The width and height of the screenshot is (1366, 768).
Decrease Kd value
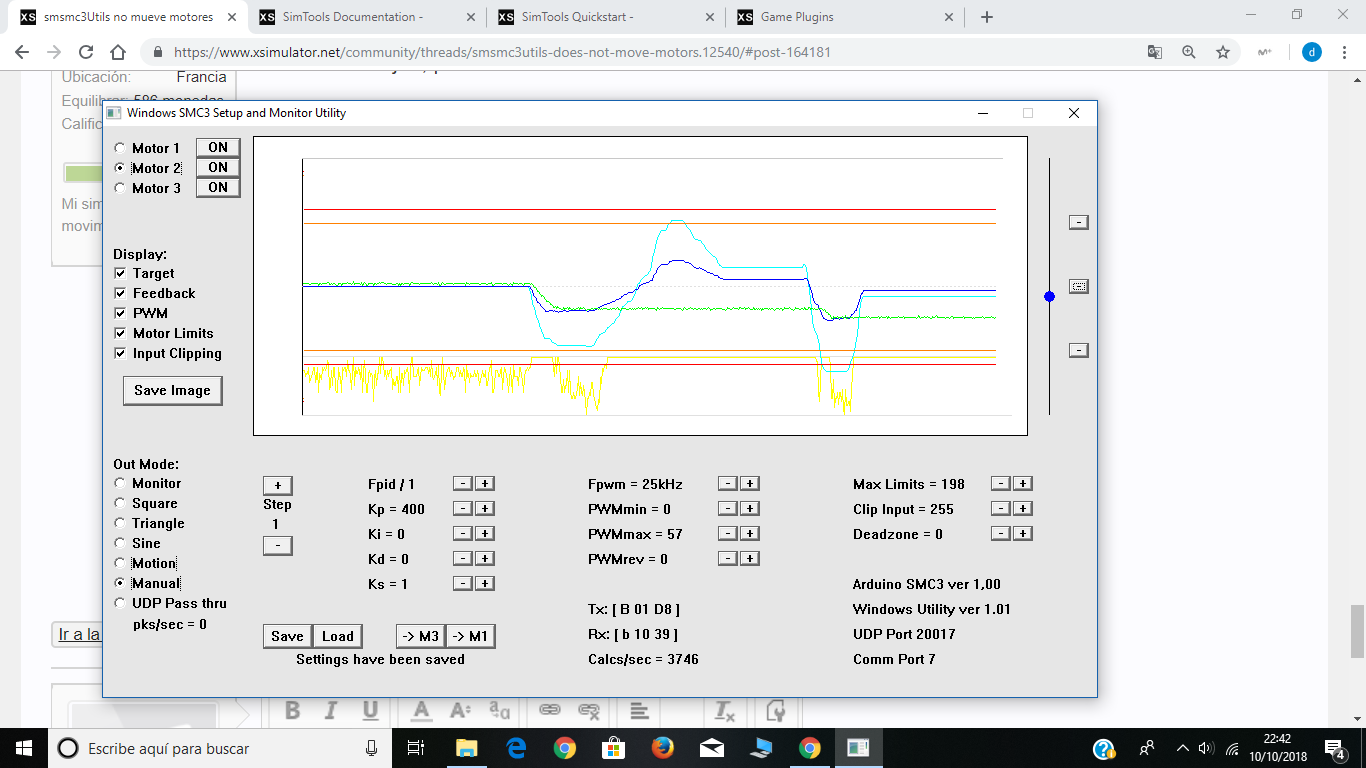[463, 558]
